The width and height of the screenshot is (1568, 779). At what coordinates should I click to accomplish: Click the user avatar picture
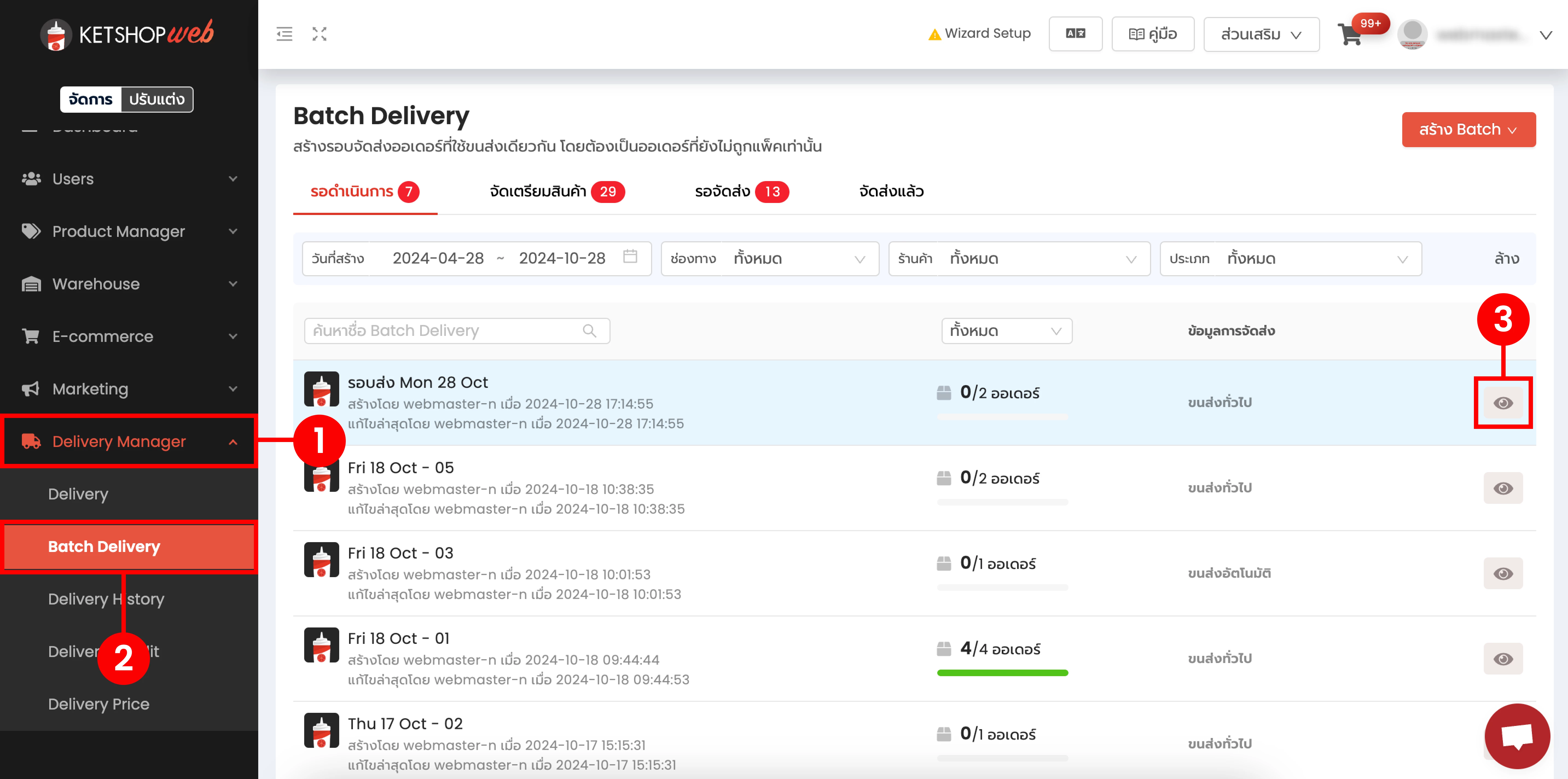pos(1412,34)
